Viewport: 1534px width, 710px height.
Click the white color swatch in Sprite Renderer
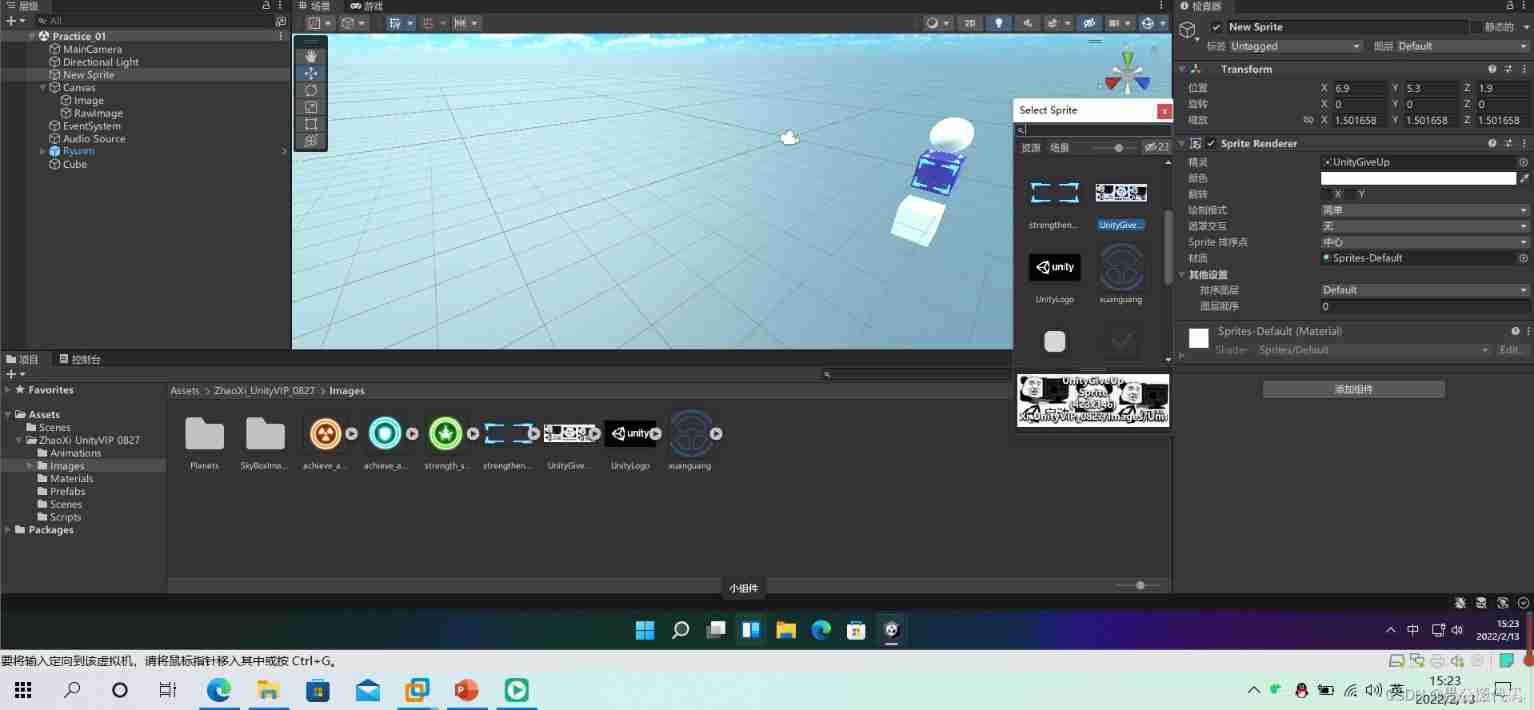click(x=1416, y=177)
